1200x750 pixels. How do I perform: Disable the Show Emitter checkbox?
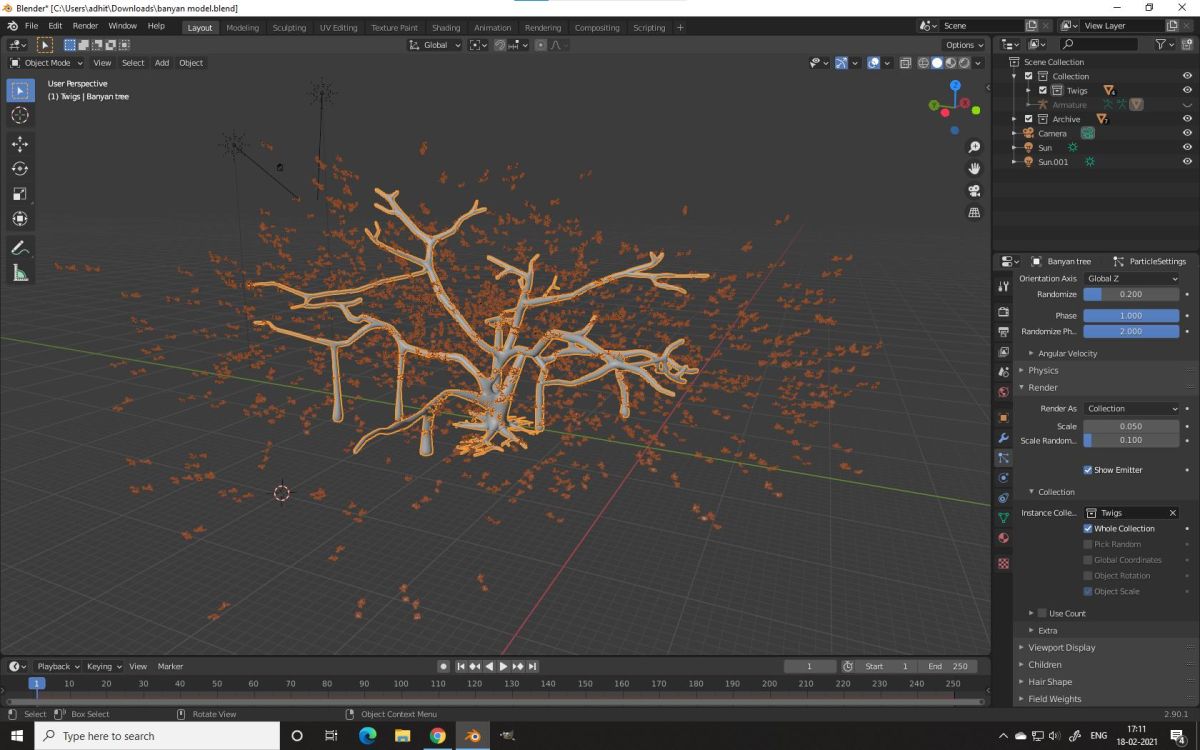point(1088,470)
